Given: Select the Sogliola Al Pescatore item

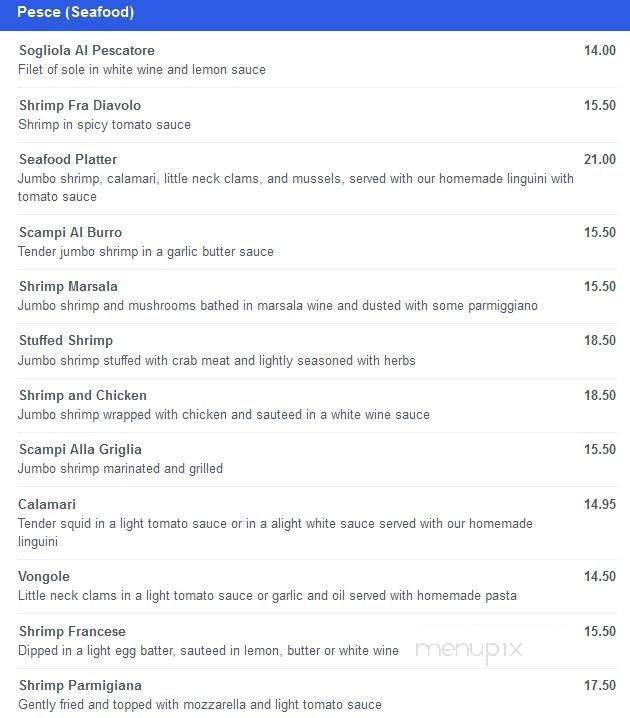Looking at the screenshot, I should [87, 50].
